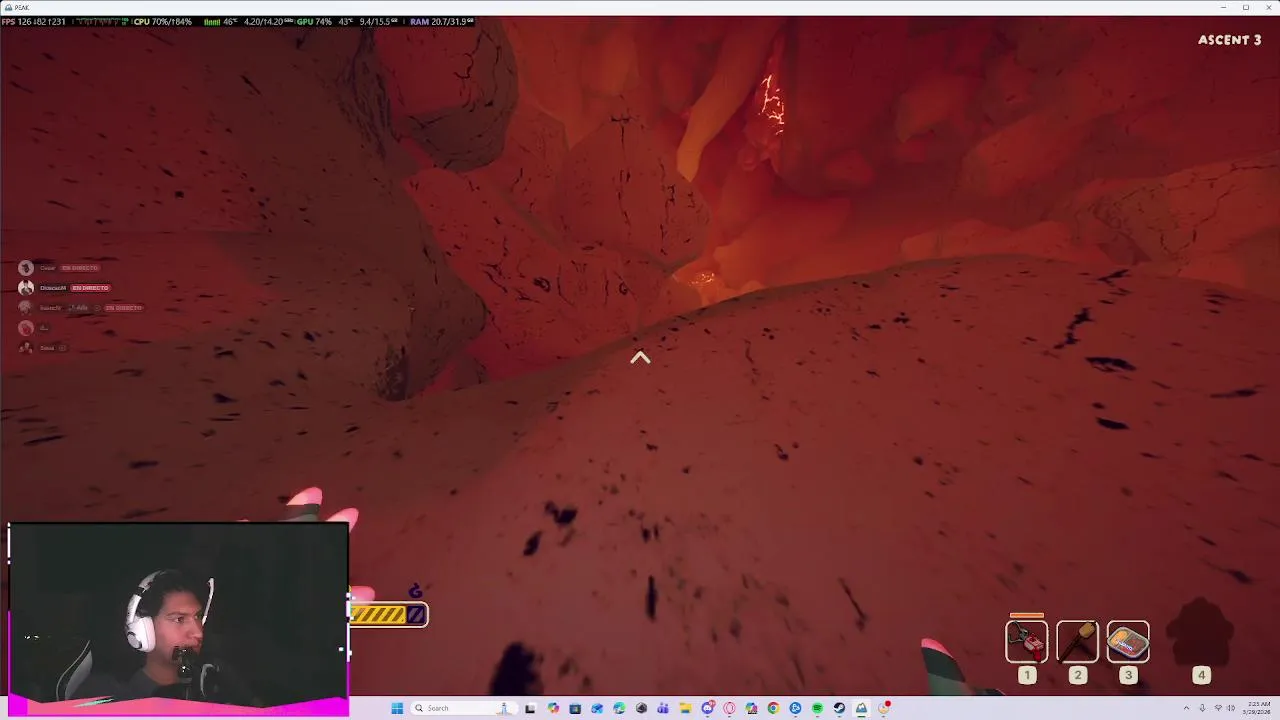Open Google Chrome from the taskbar

773,708
